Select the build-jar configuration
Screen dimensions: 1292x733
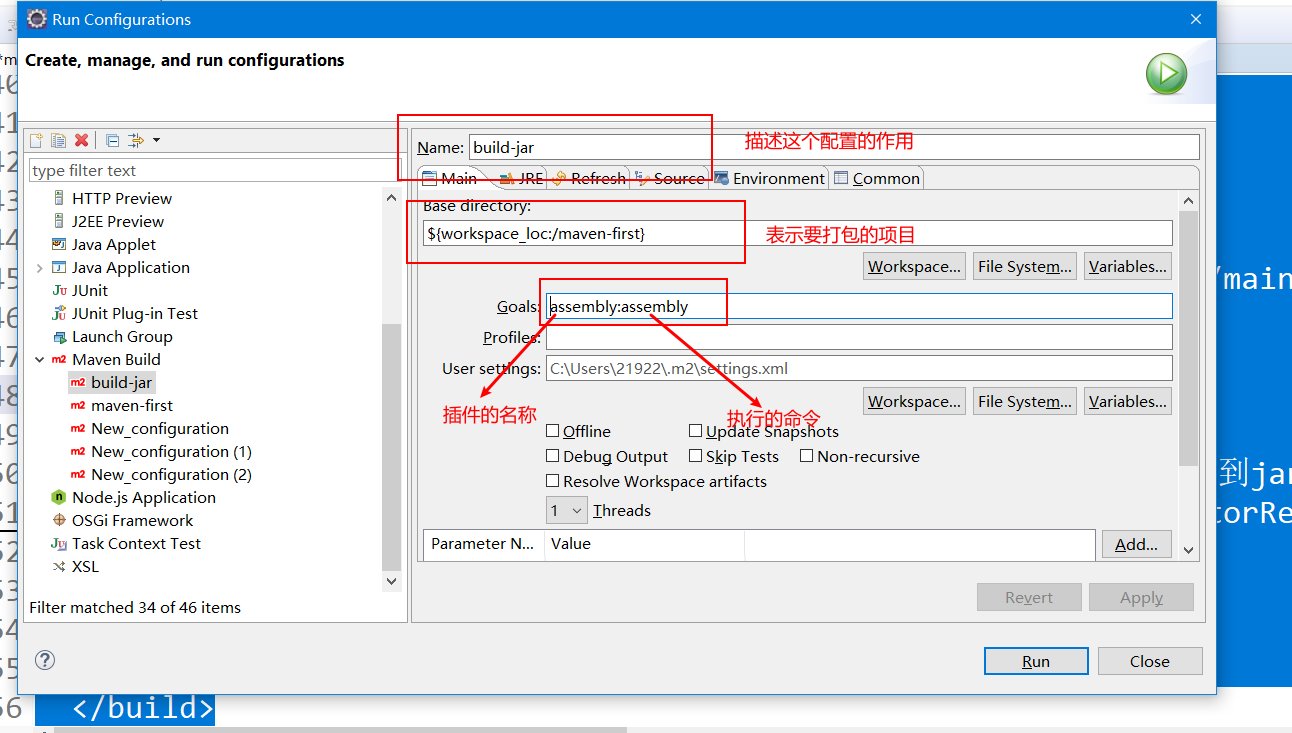click(121, 382)
